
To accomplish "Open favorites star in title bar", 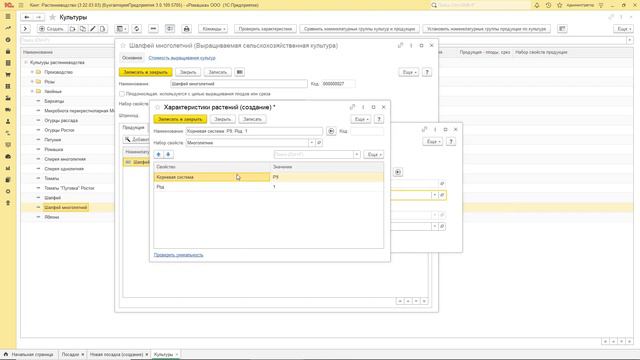I will pyautogui.click(x=560, y=5).
